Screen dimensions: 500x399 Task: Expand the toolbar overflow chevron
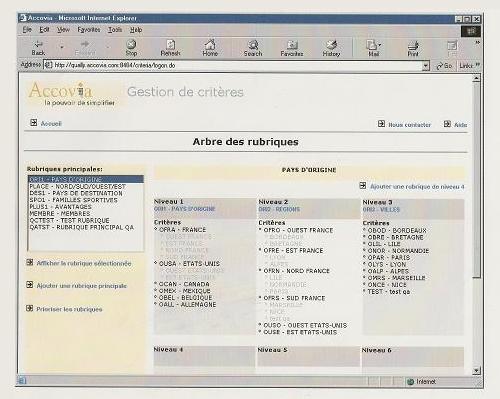[x=478, y=42]
